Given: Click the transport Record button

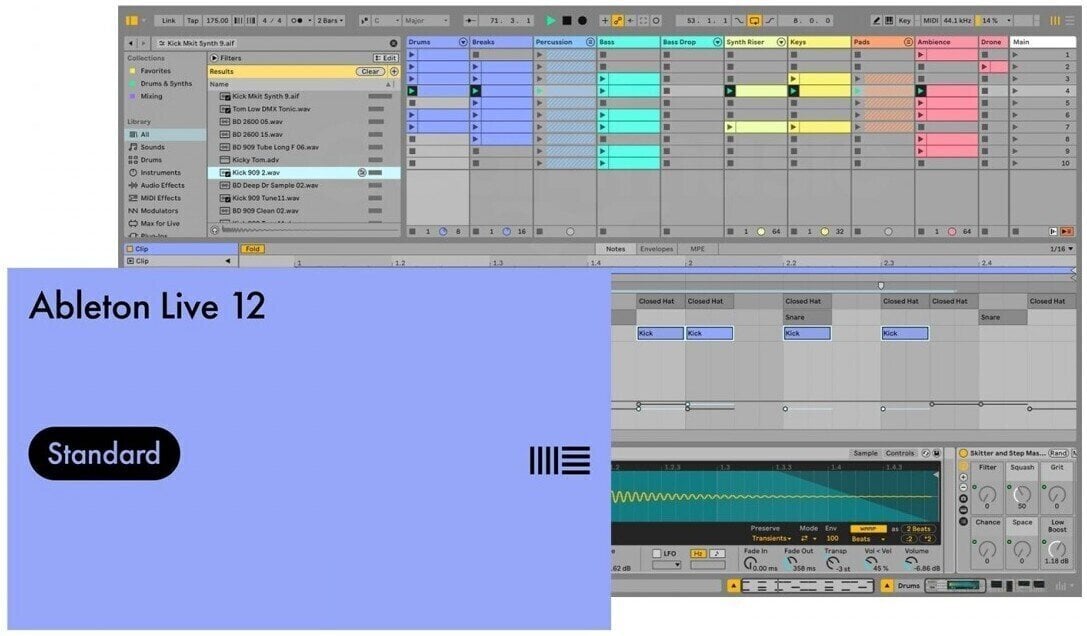Looking at the screenshot, I should click(582, 21).
